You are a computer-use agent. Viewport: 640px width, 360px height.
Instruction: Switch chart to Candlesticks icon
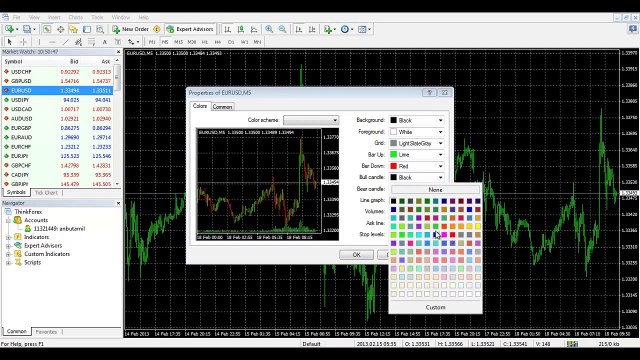pyautogui.click(x=241, y=29)
